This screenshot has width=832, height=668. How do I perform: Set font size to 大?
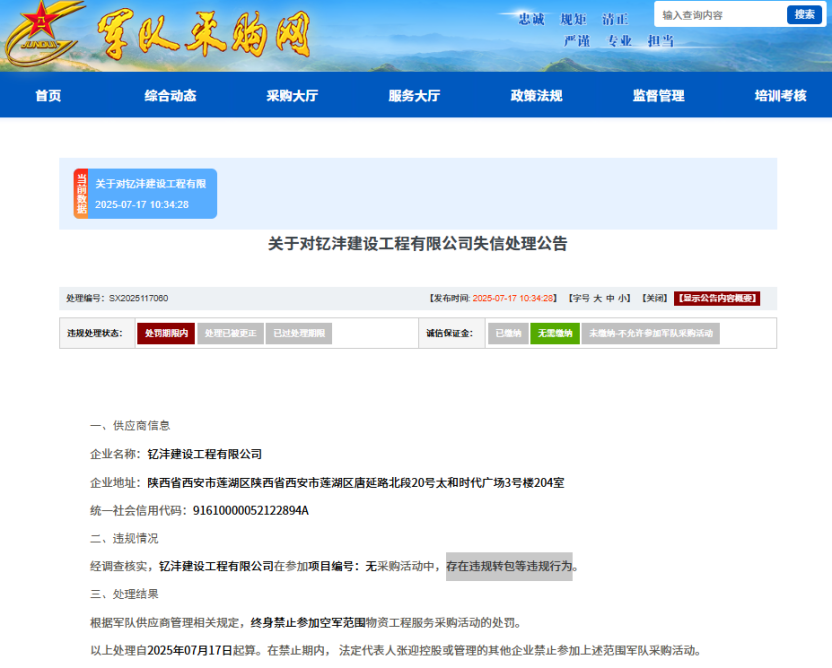pos(597,298)
